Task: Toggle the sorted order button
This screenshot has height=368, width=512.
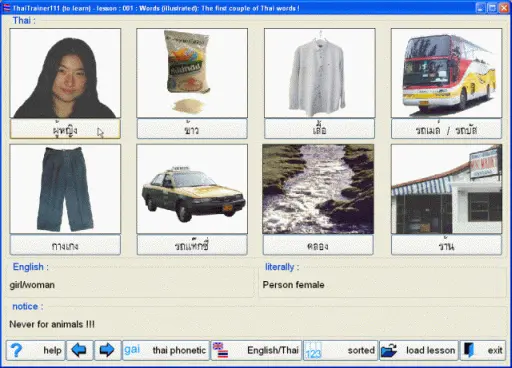Action: pos(340,350)
